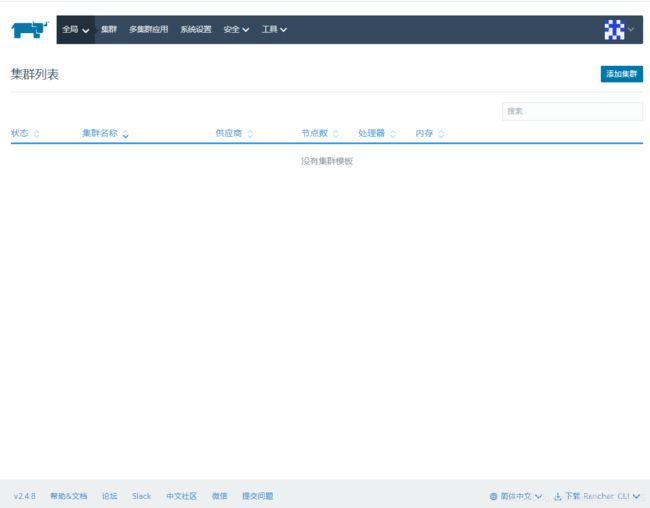Open the 多集群应用 menu item
Screen dimensions: 650x508
tap(148, 29)
